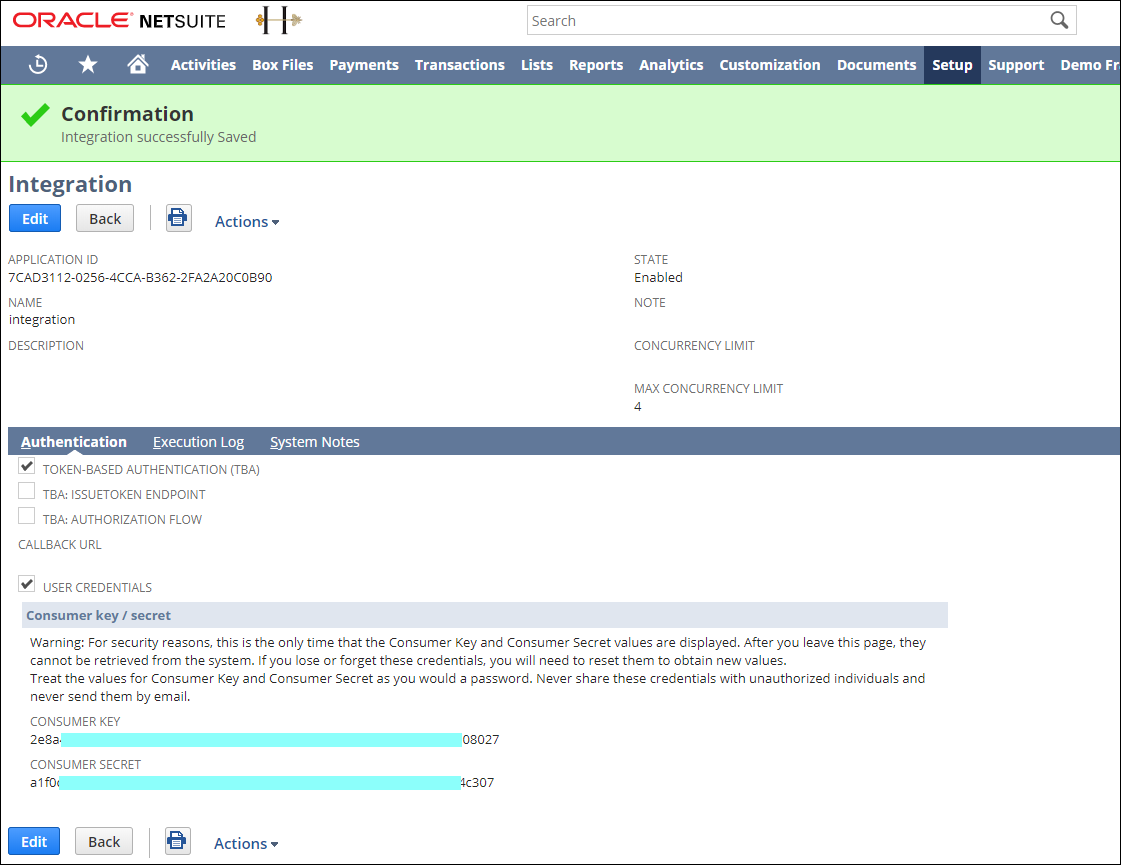Expand the top Actions dropdown

coord(246,221)
